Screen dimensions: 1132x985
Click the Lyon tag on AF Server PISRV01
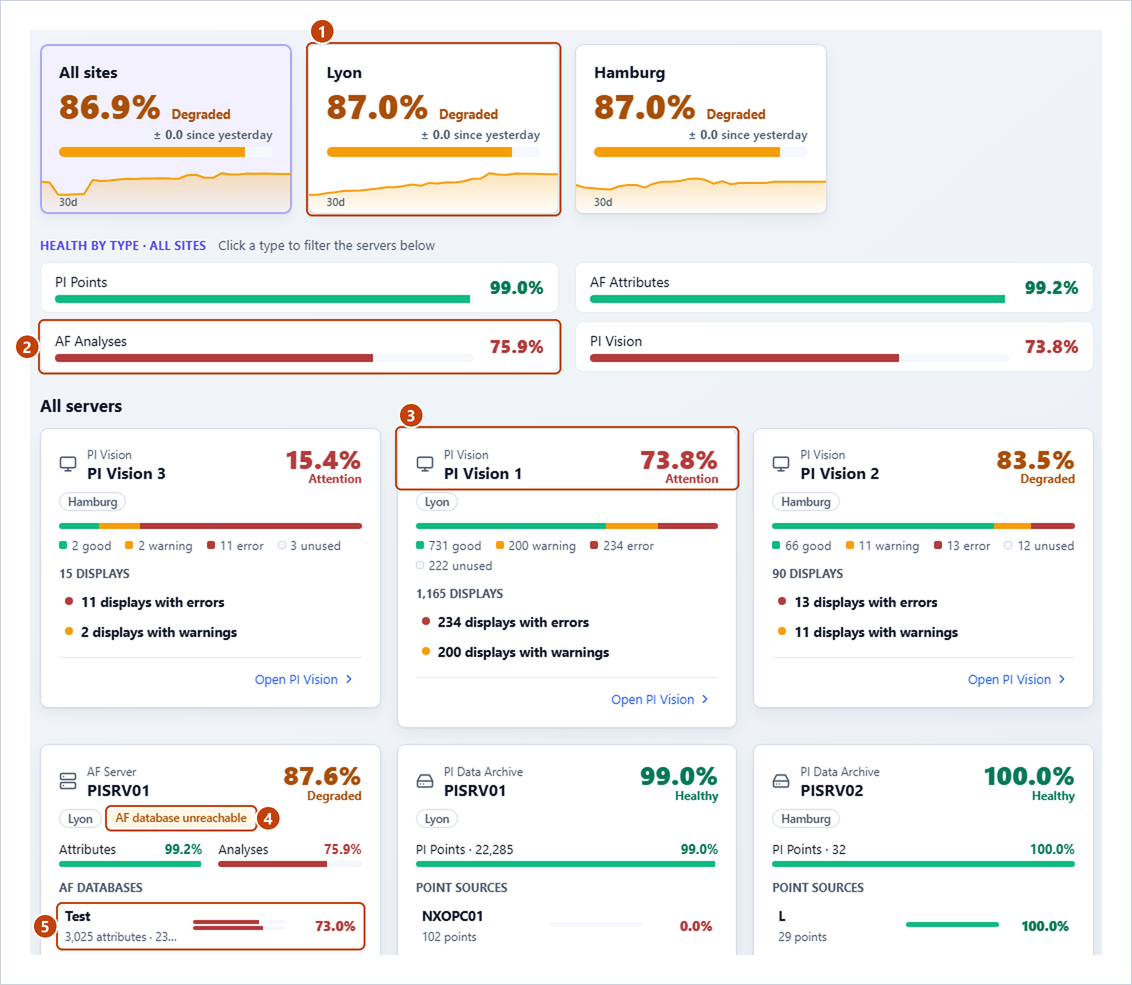point(79,819)
